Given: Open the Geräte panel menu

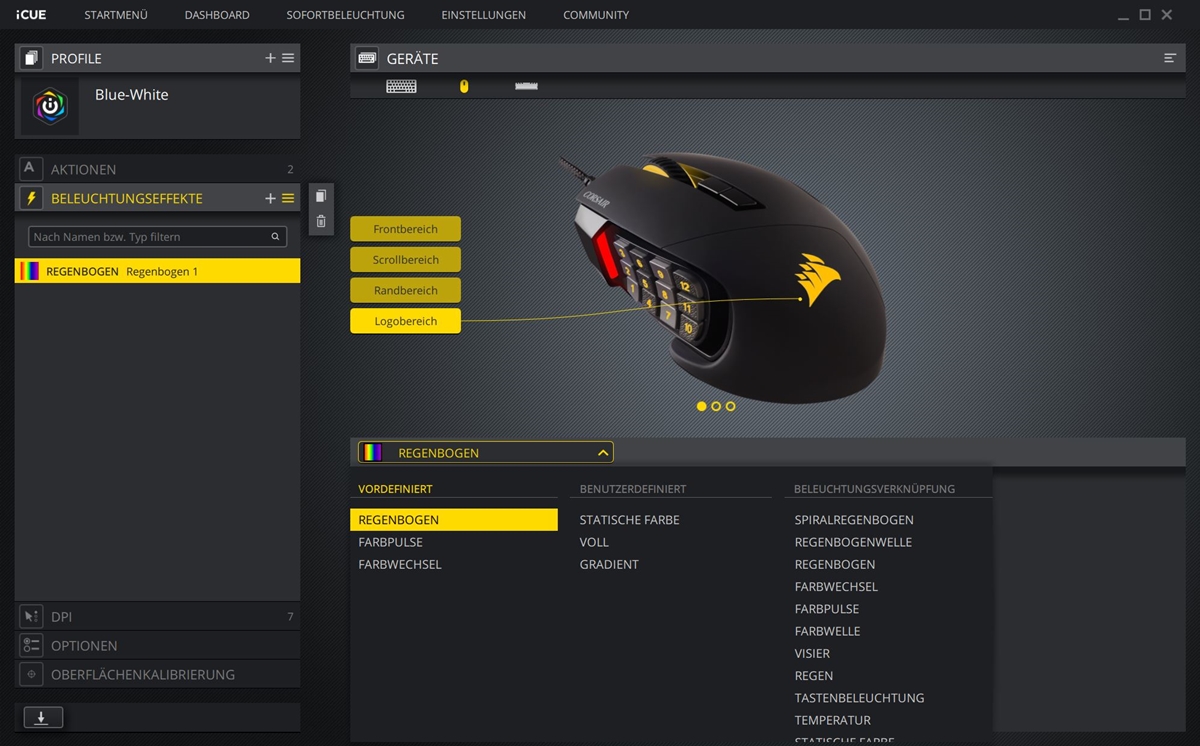Looking at the screenshot, I should pyautogui.click(x=1170, y=58).
